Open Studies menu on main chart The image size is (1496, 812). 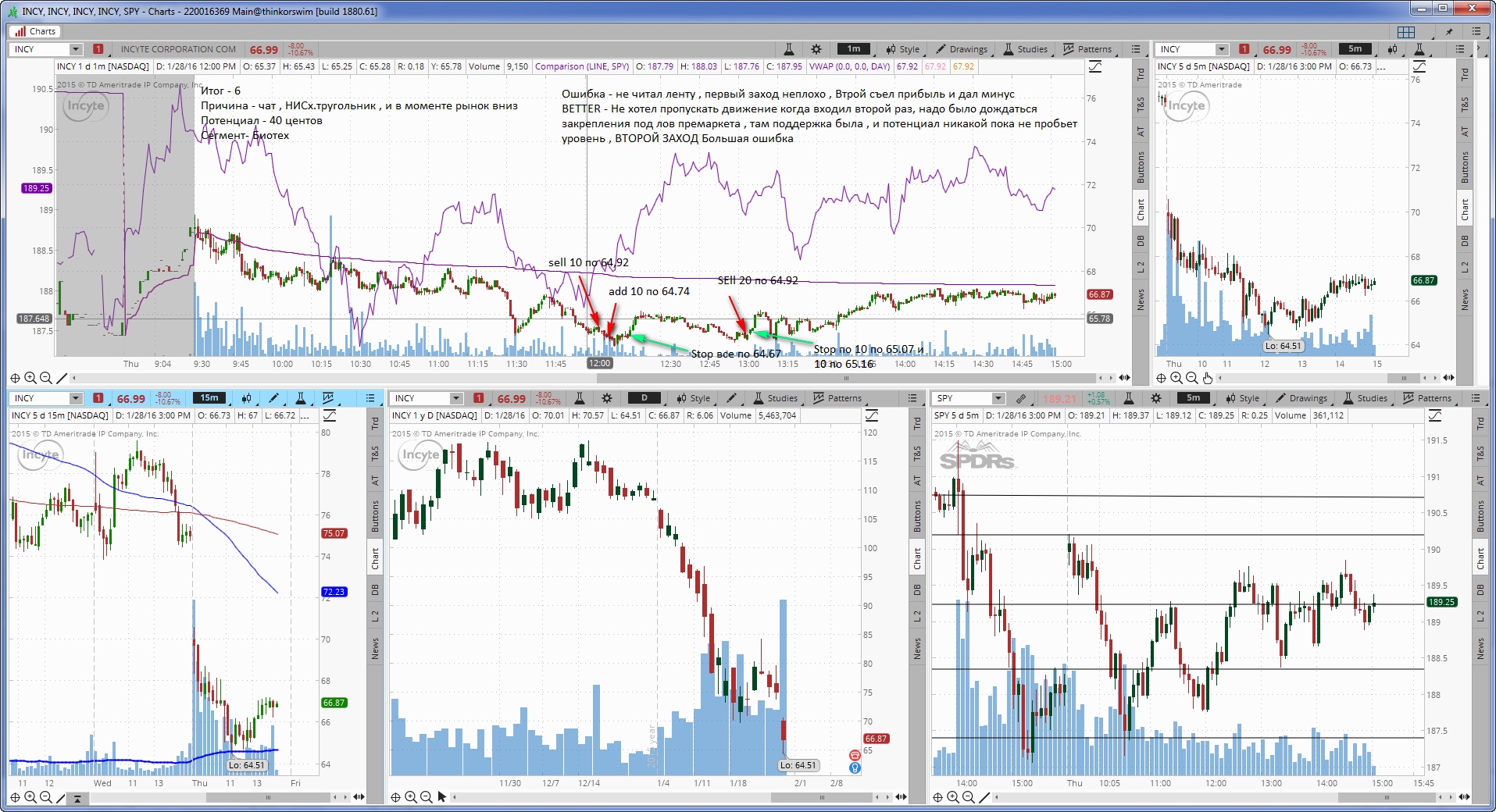(1026, 49)
